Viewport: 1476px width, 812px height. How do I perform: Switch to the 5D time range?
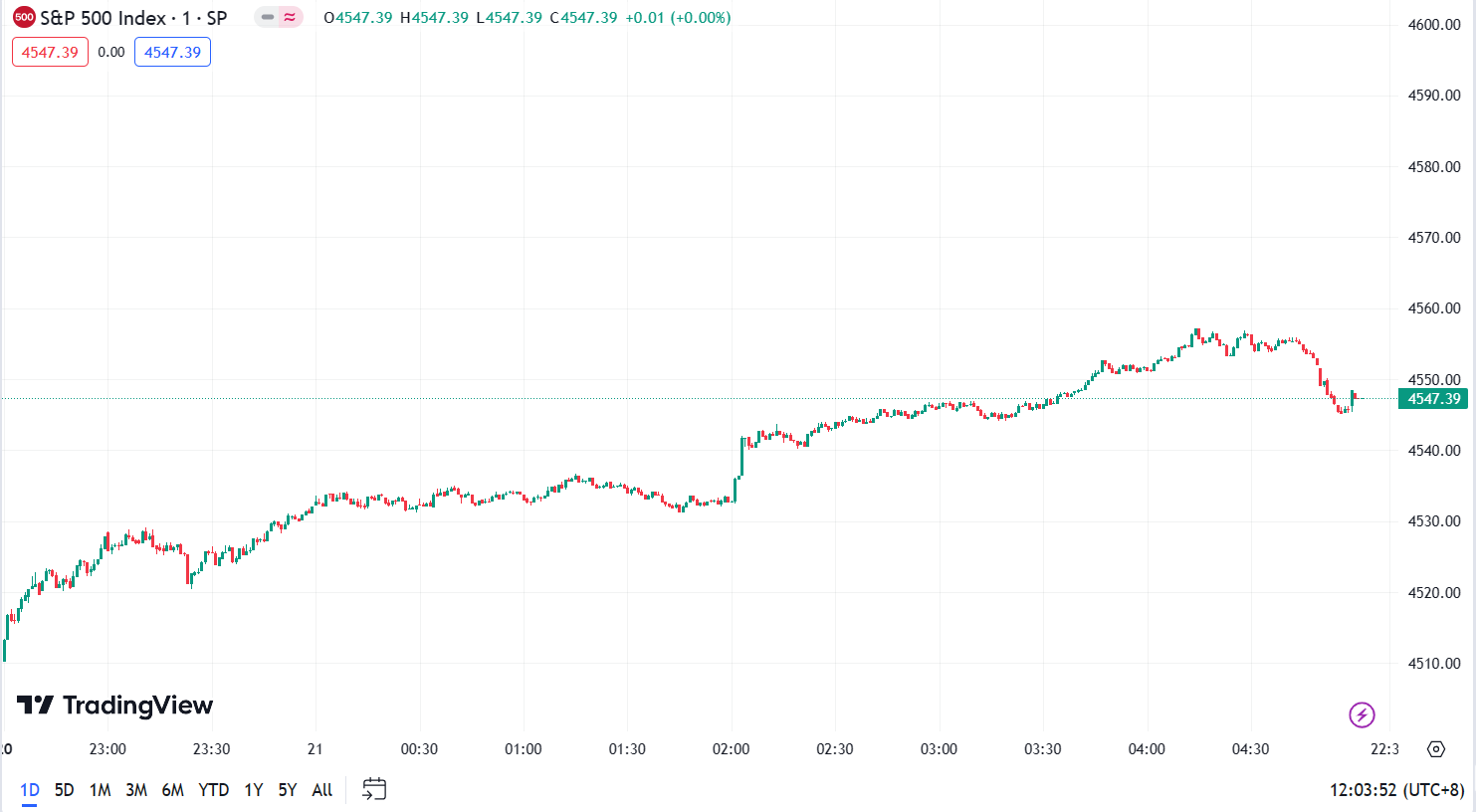coord(64,790)
